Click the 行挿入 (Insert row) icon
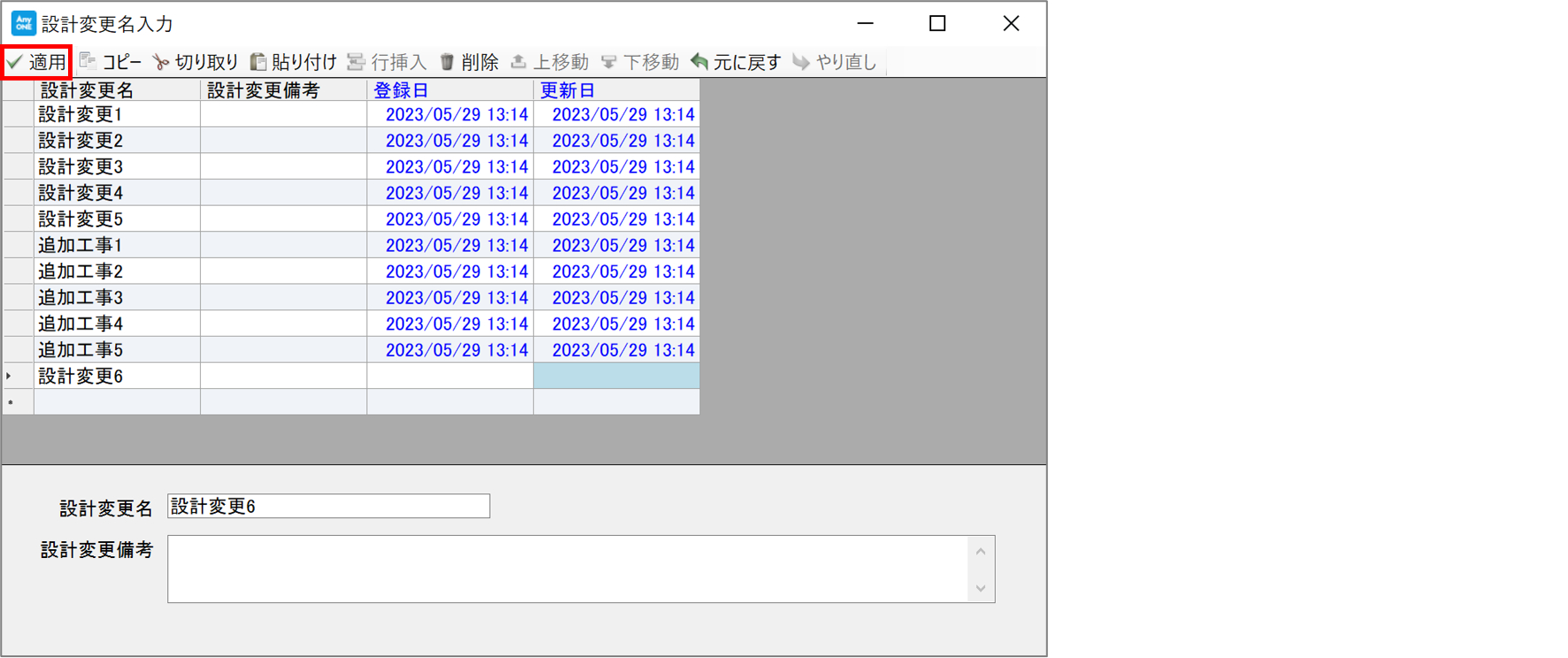Viewport: 1568px width, 658px height. (356, 62)
